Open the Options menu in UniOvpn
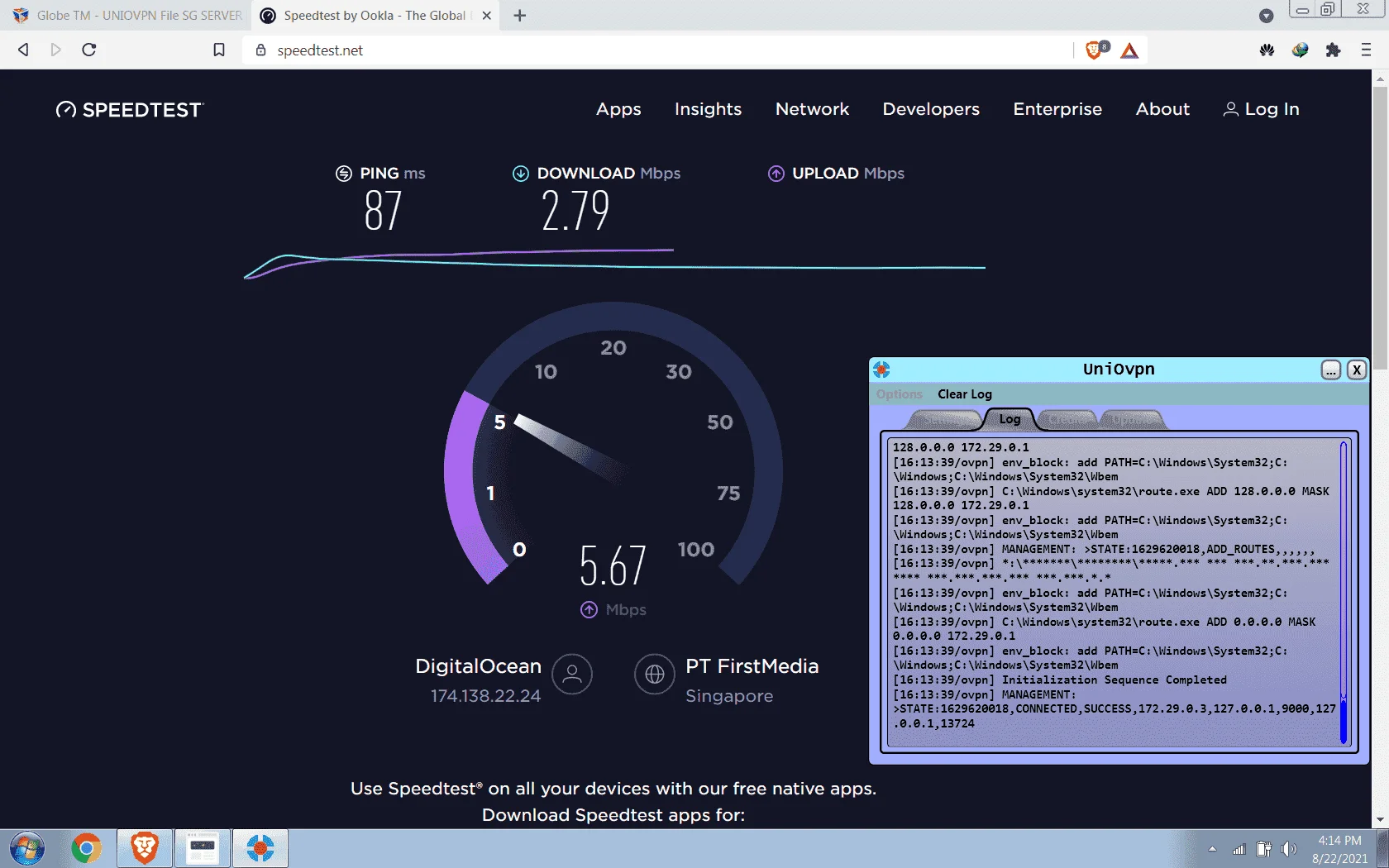The height and width of the screenshot is (868, 1389). coord(899,394)
